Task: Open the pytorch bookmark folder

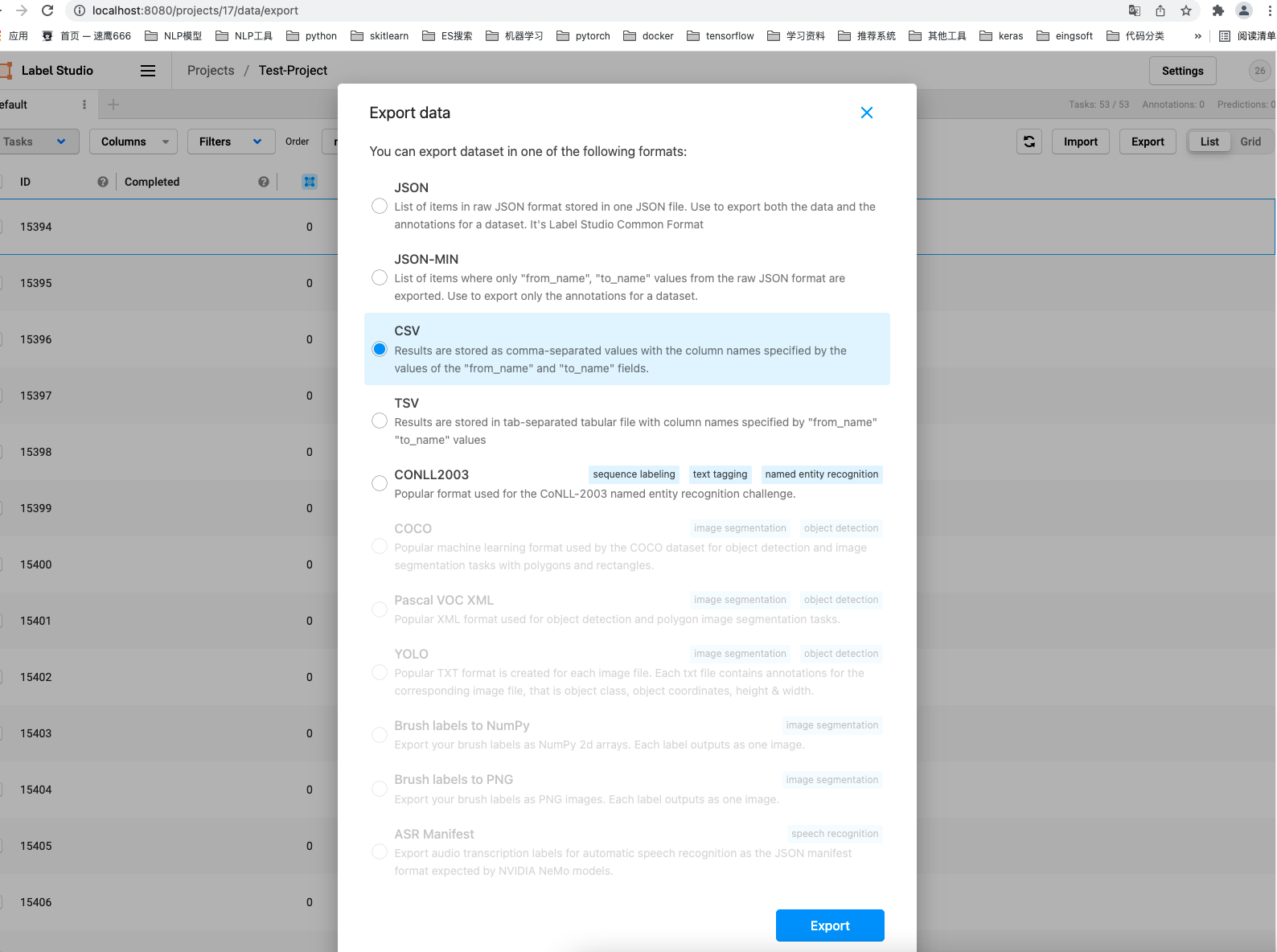Action: pos(583,36)
